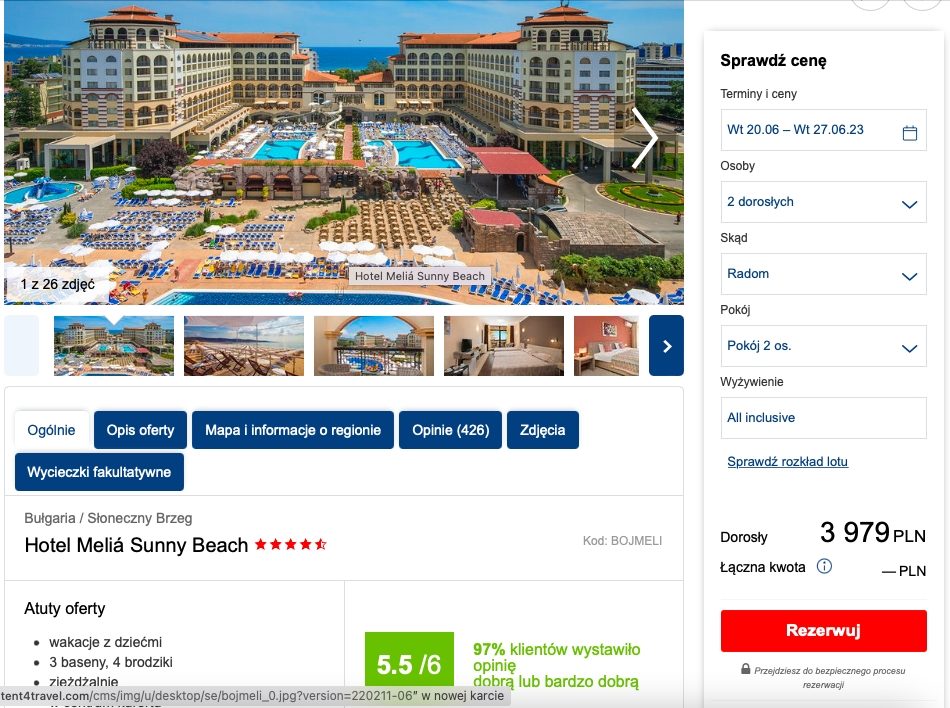Click the All inclusive Wyżywienie field

click(x=823, y=418)
